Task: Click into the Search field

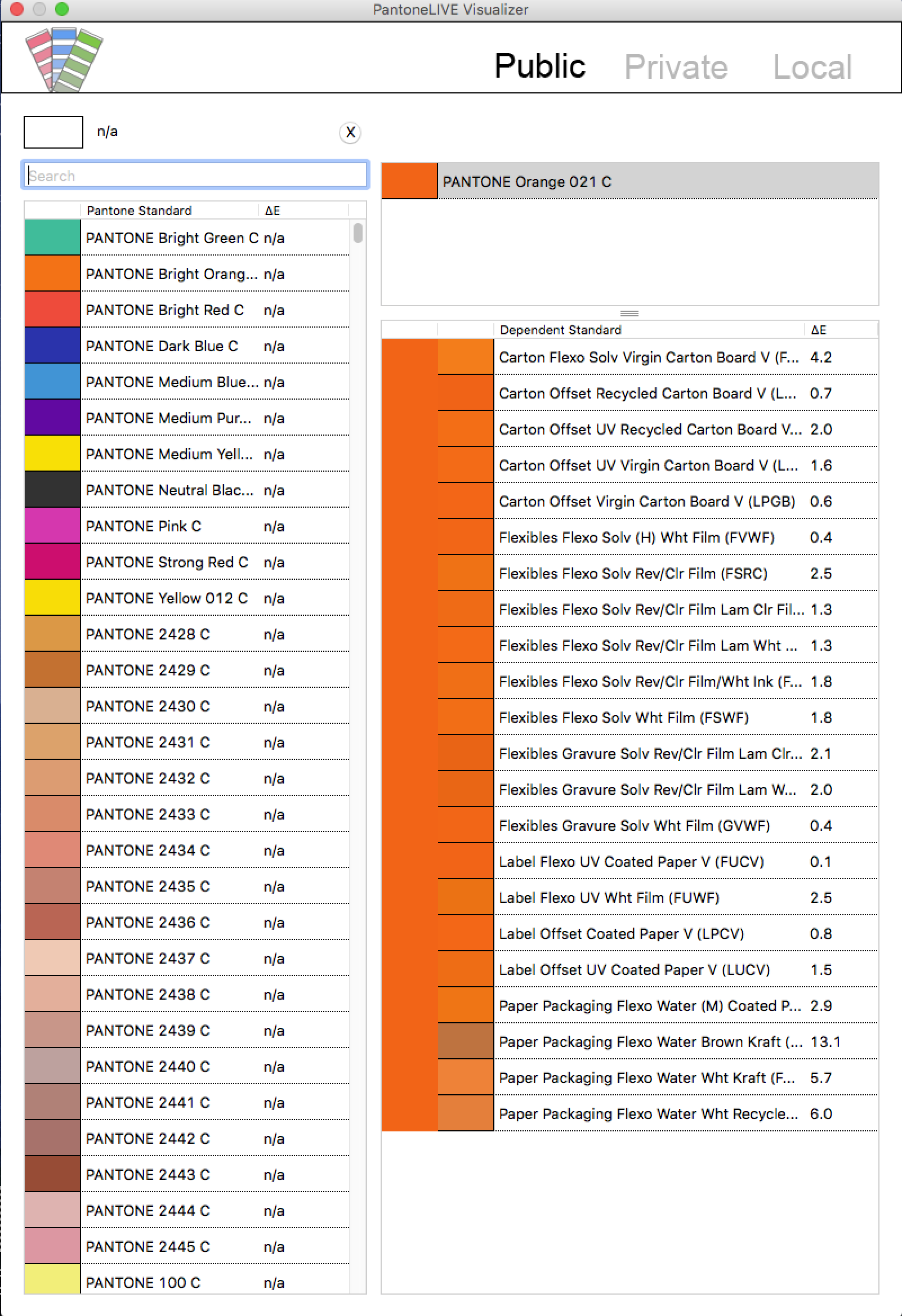Action: [x=195, y=176]
